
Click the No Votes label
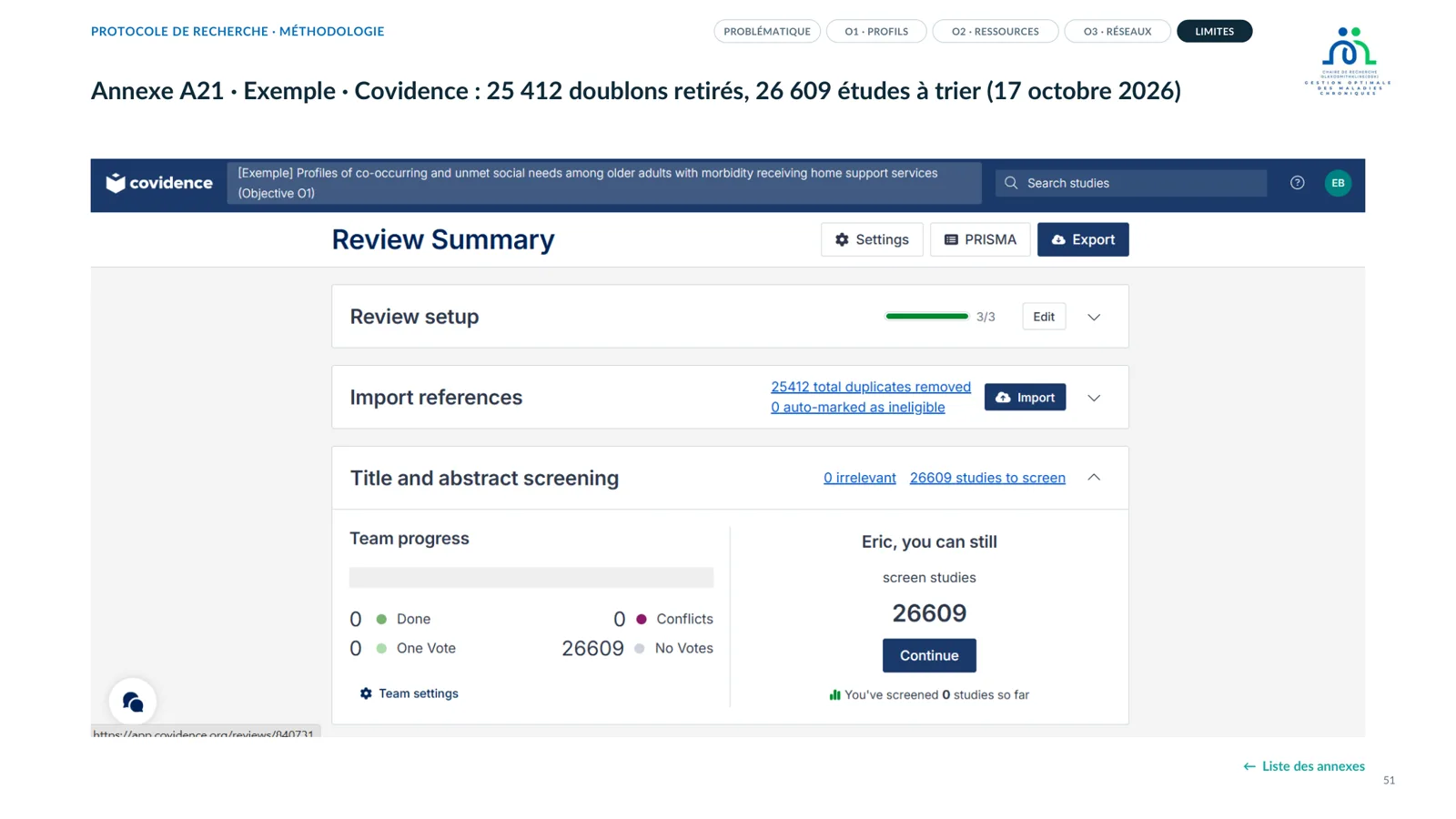click(684, 648)
